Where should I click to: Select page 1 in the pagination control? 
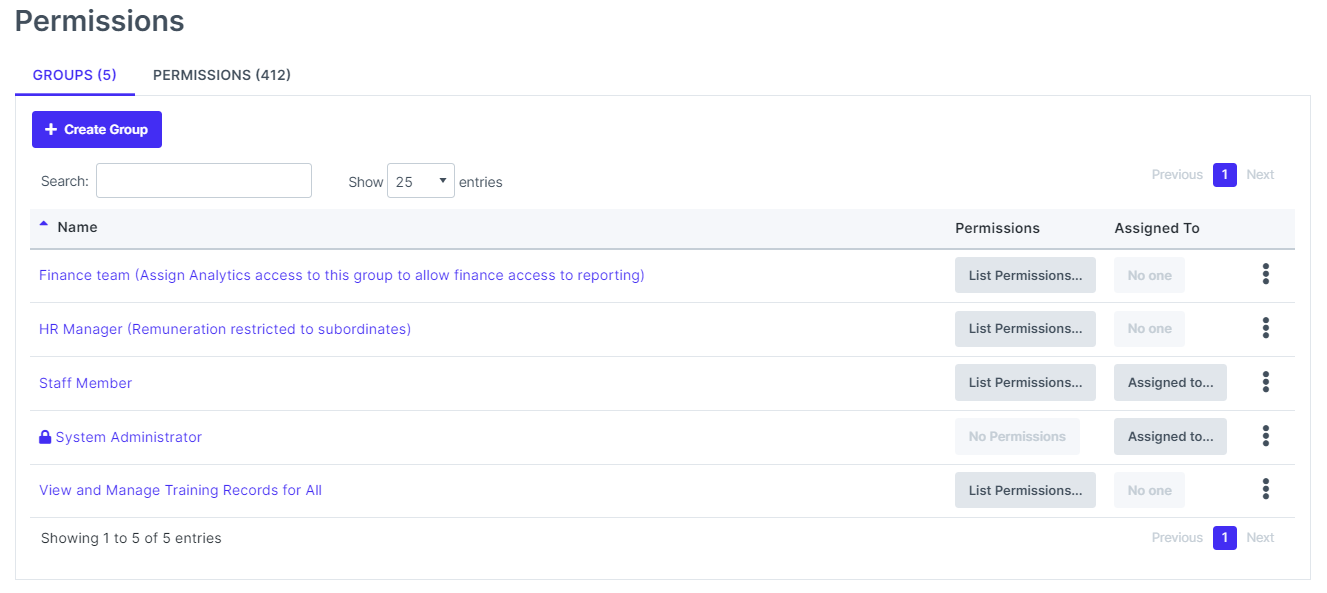tap(1224, 174)
